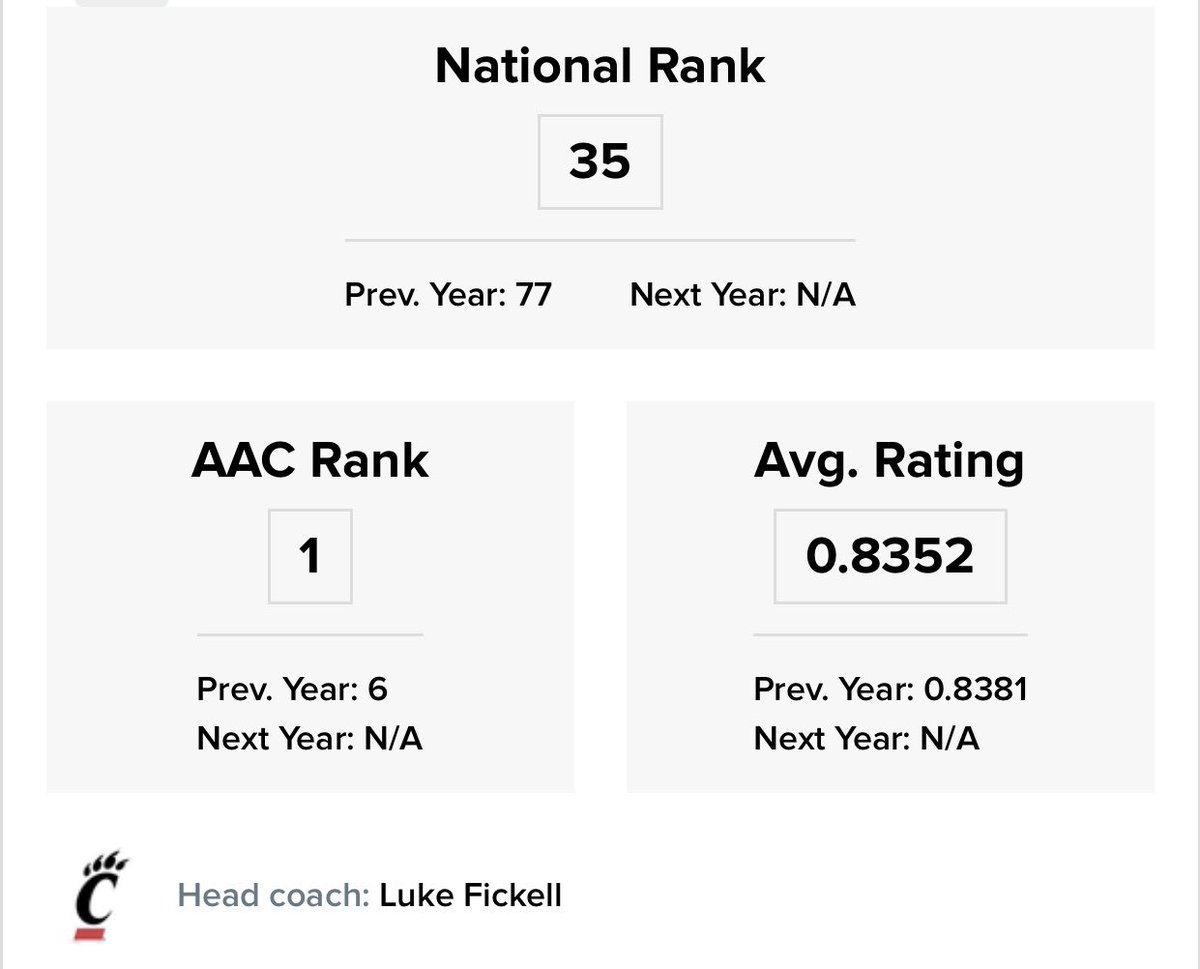Click the AAC Rank heading
The image size is (1200, 969).
pos(310,461)
